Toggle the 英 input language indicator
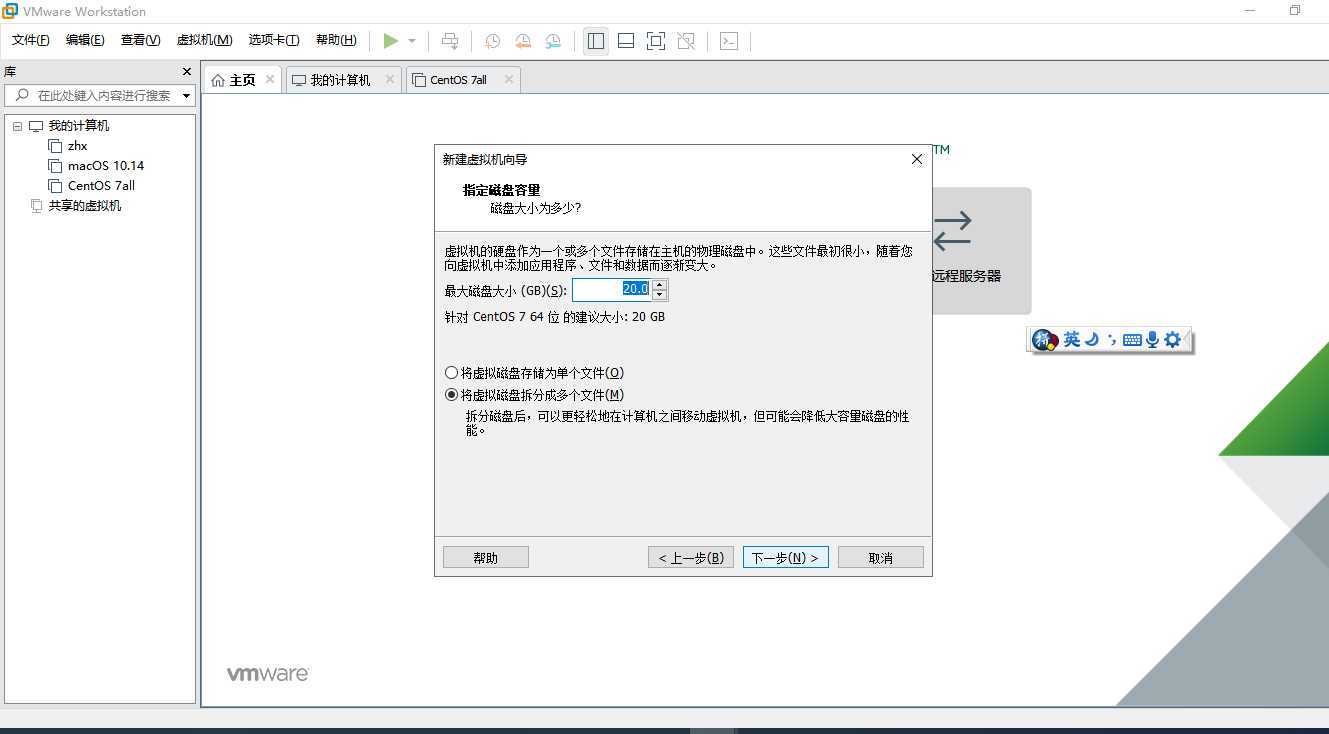 (x=1072, y=340)
